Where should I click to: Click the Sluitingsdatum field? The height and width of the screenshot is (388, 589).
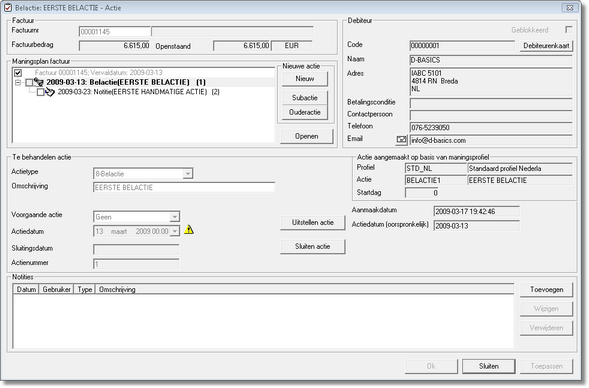(x=136, y=249)
